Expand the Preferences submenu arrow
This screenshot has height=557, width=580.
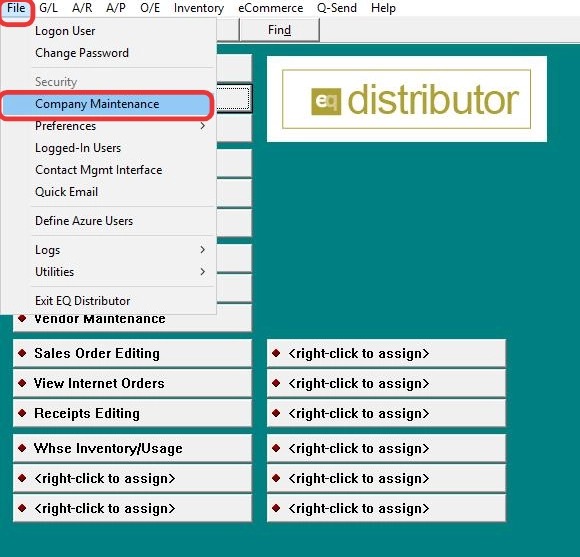(202, 126)
